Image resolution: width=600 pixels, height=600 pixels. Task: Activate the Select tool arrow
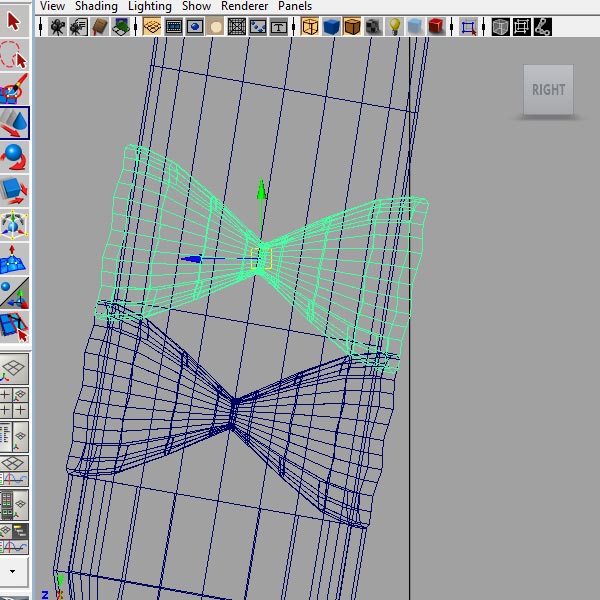[14, 21]
